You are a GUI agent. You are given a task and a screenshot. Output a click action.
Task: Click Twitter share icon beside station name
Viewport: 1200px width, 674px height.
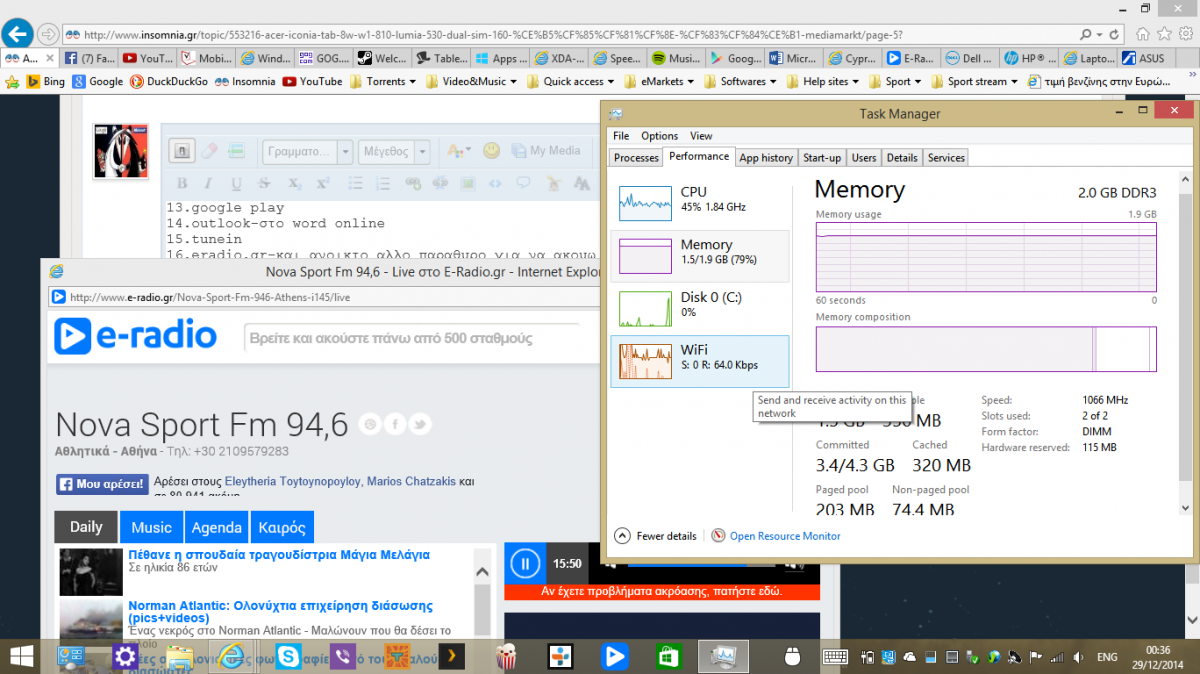[x=420, y=425]
